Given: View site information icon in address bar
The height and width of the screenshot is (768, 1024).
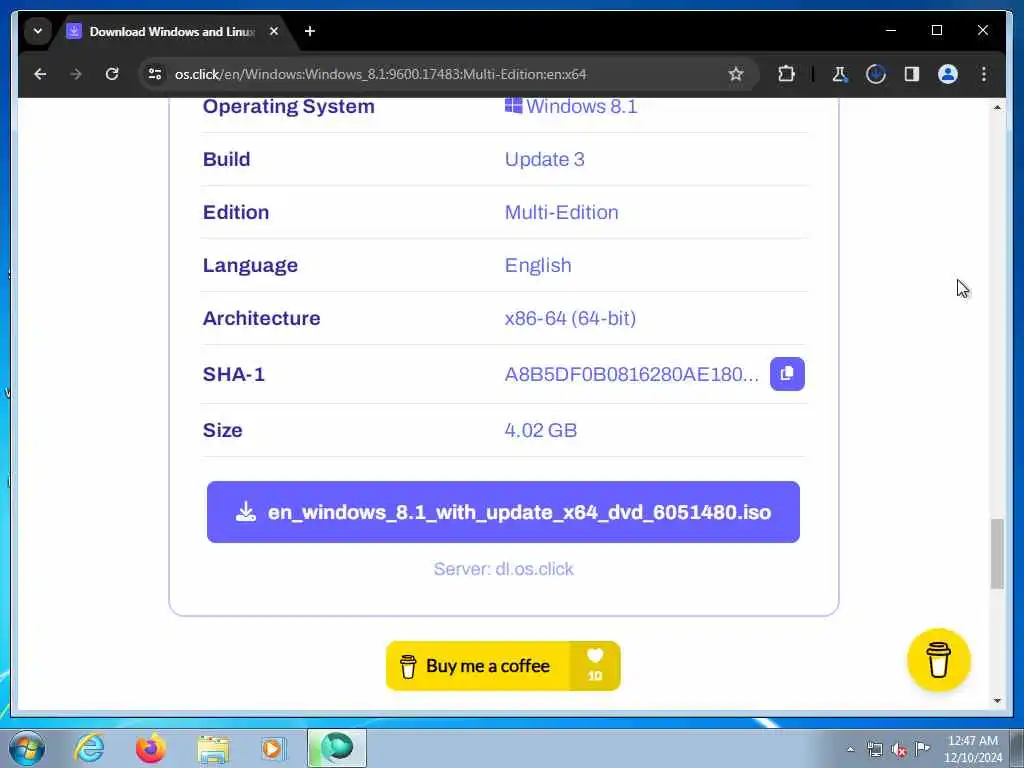Looking at the screenshot, I should 155,74.
